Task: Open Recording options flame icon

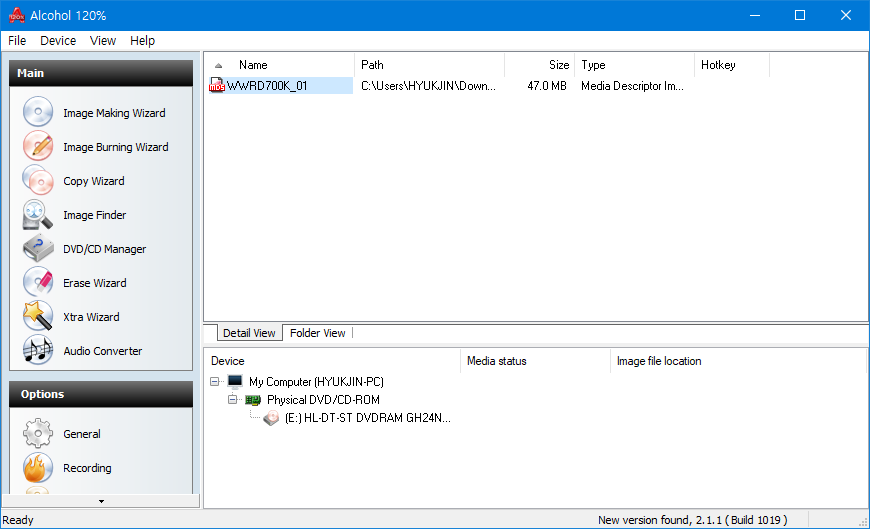Action: coord(38,467)
